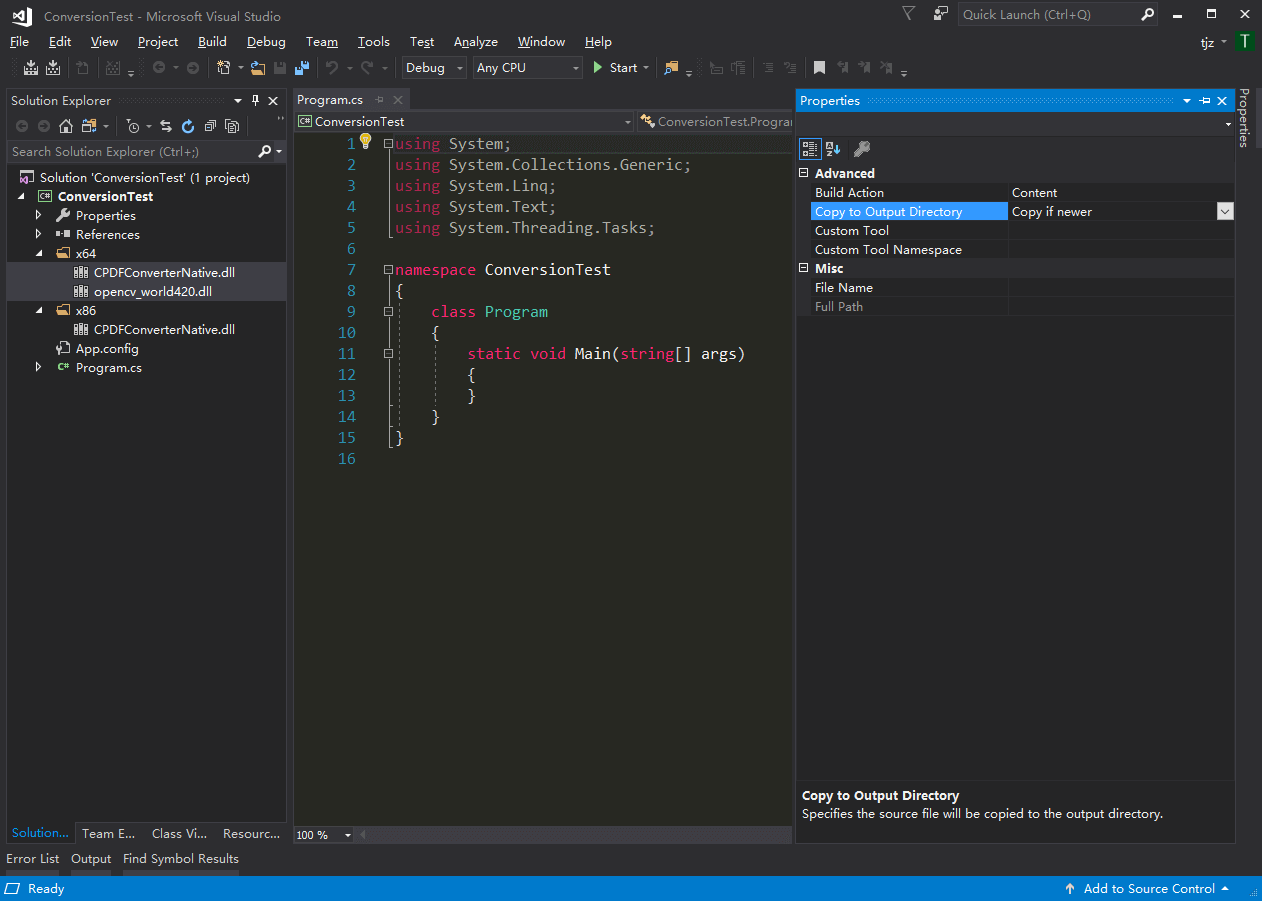The width and height of the screenshot is (1262, 901).
Task: Select App.config file
Action: click(107, 348)
